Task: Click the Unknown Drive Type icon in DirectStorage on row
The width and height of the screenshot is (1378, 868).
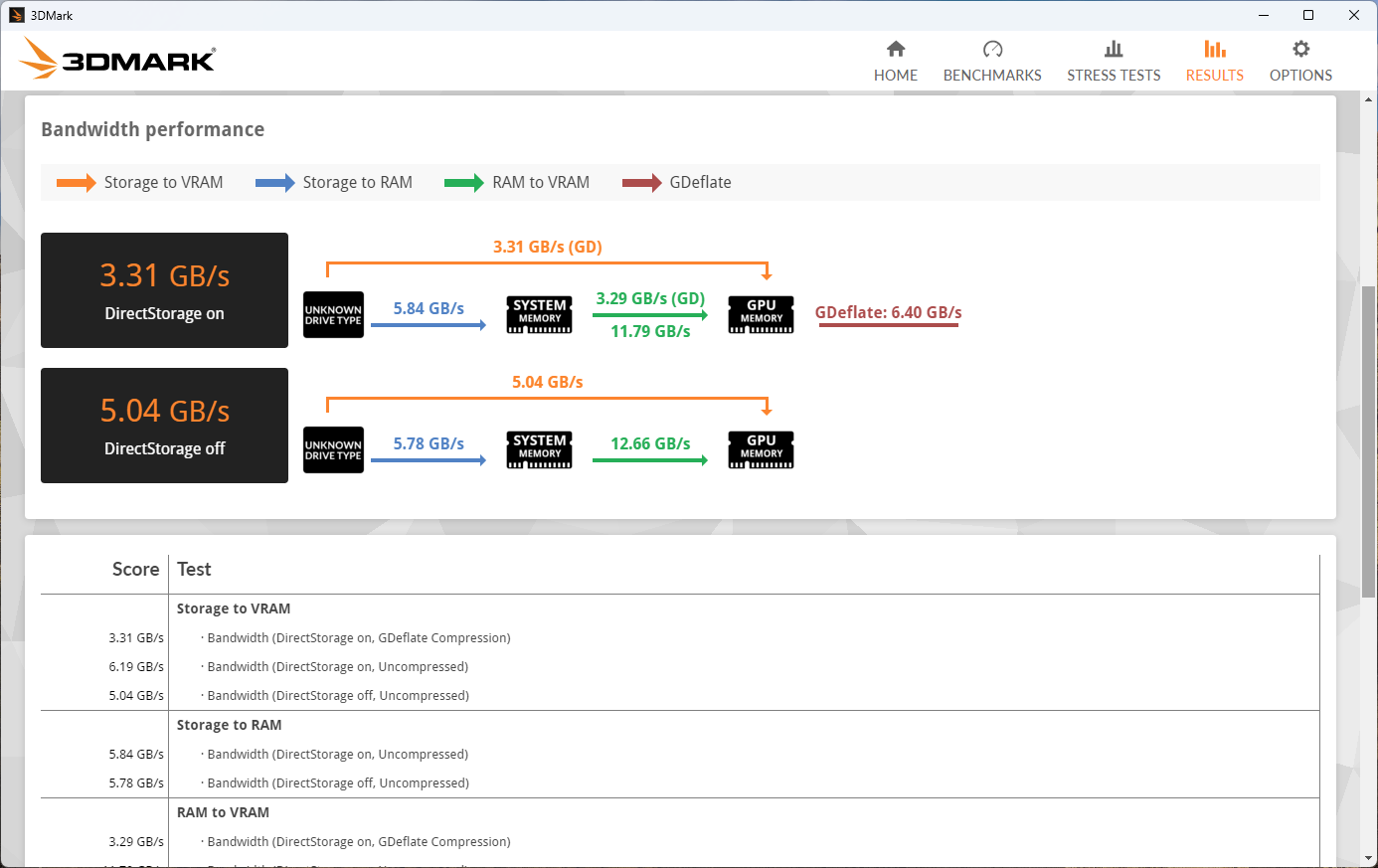Action: [x=333, y=315]
